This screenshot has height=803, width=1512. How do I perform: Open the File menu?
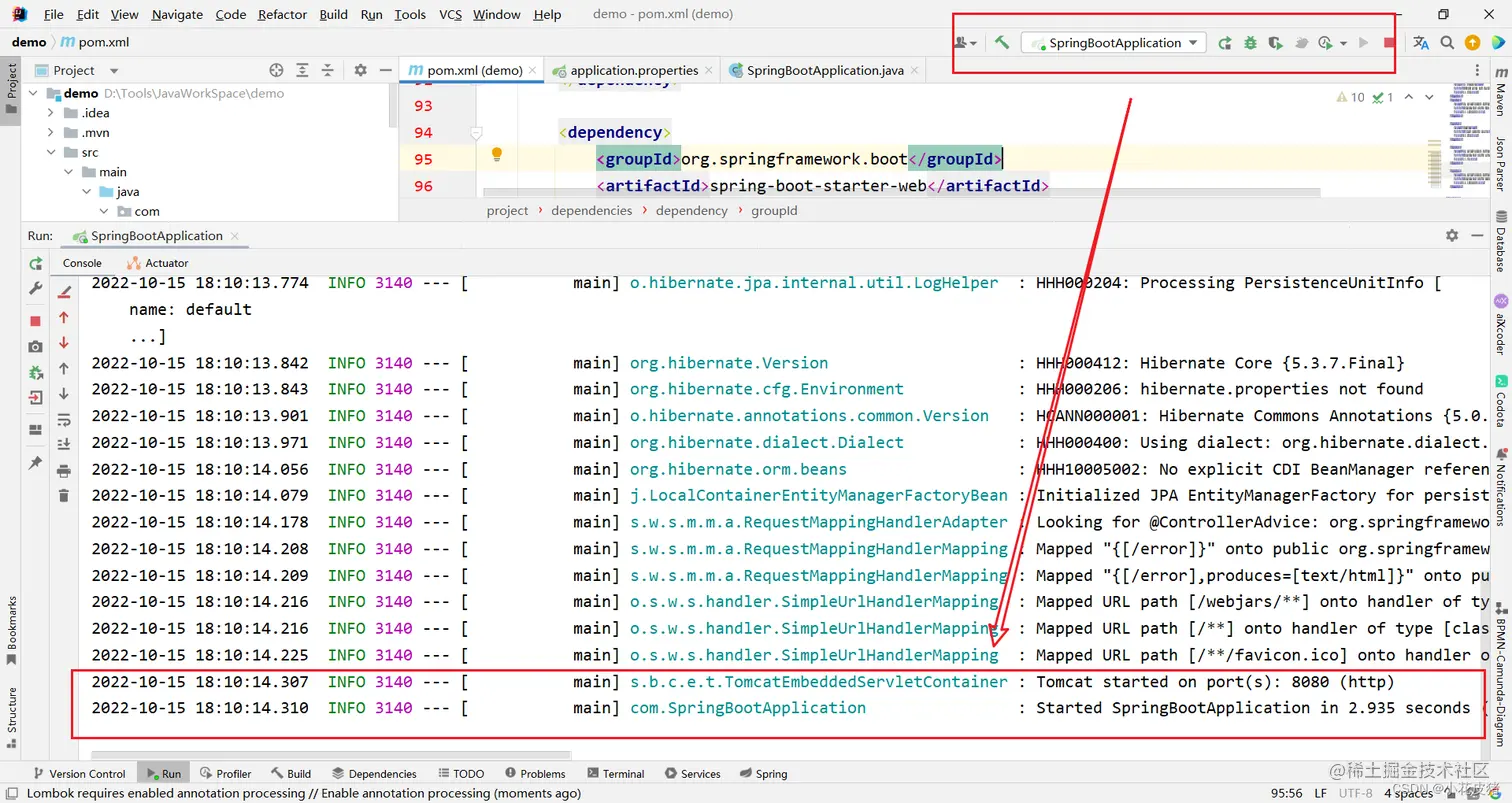[x=54, y=14]
